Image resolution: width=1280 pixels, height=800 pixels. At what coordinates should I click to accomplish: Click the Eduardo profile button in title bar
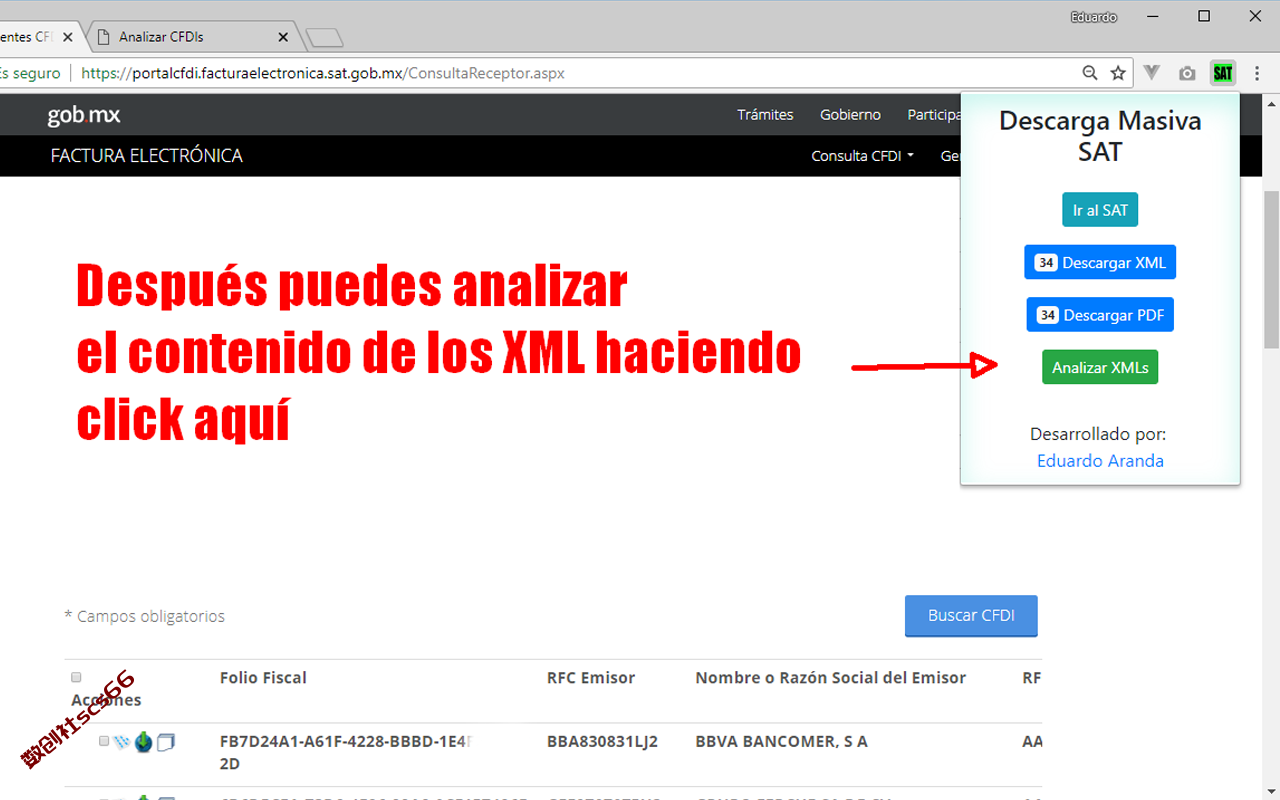point(1094,17)
